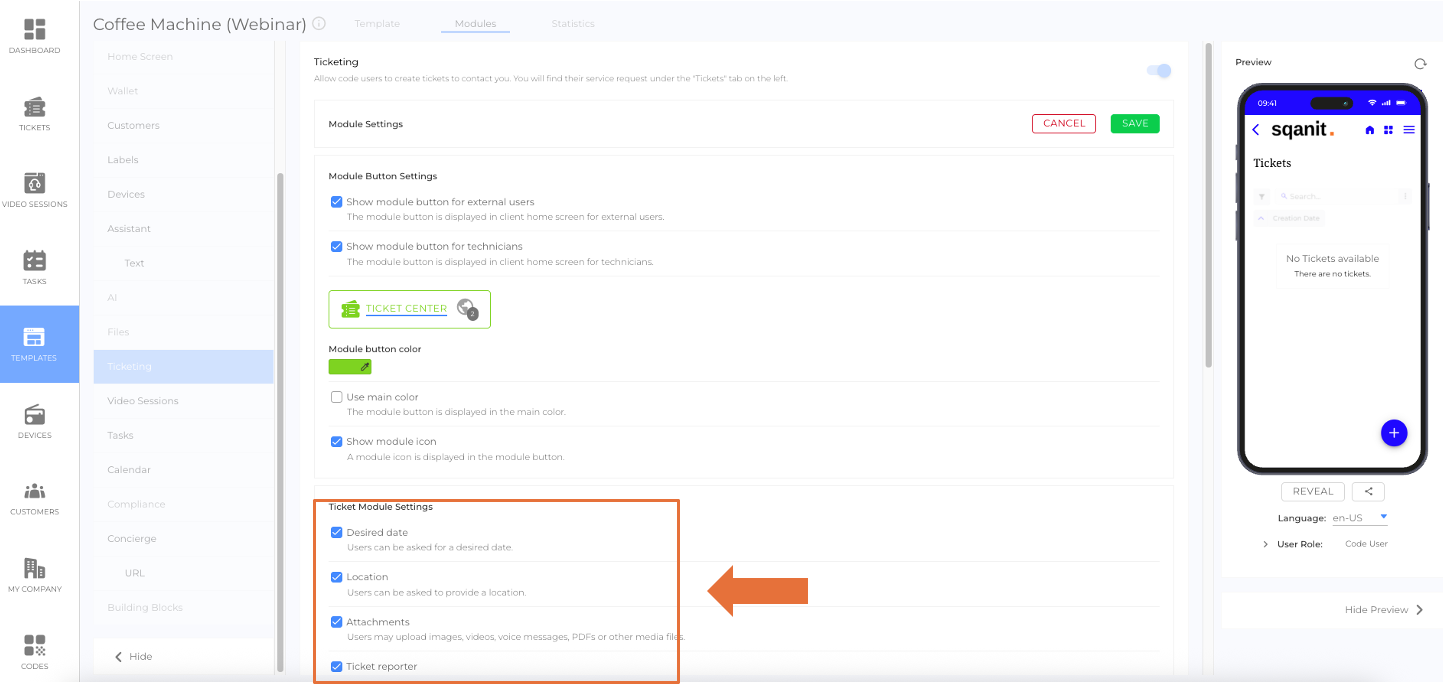Switch to the Template tab
This screenshot has width=1443, height=688.
[x=377, y=24]
